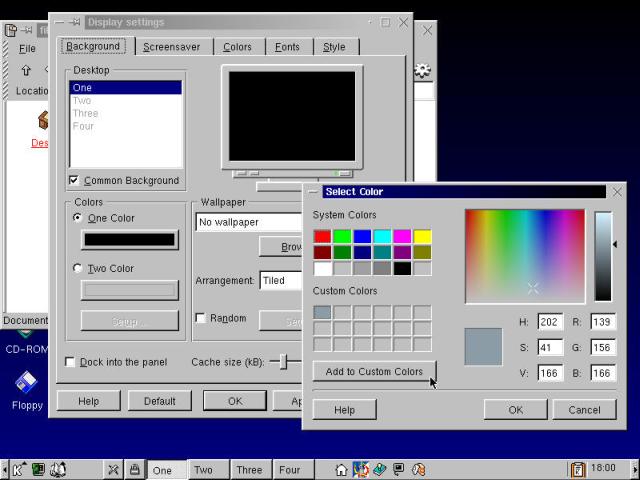Expand the Arrangement Tiled combo box

280,281
